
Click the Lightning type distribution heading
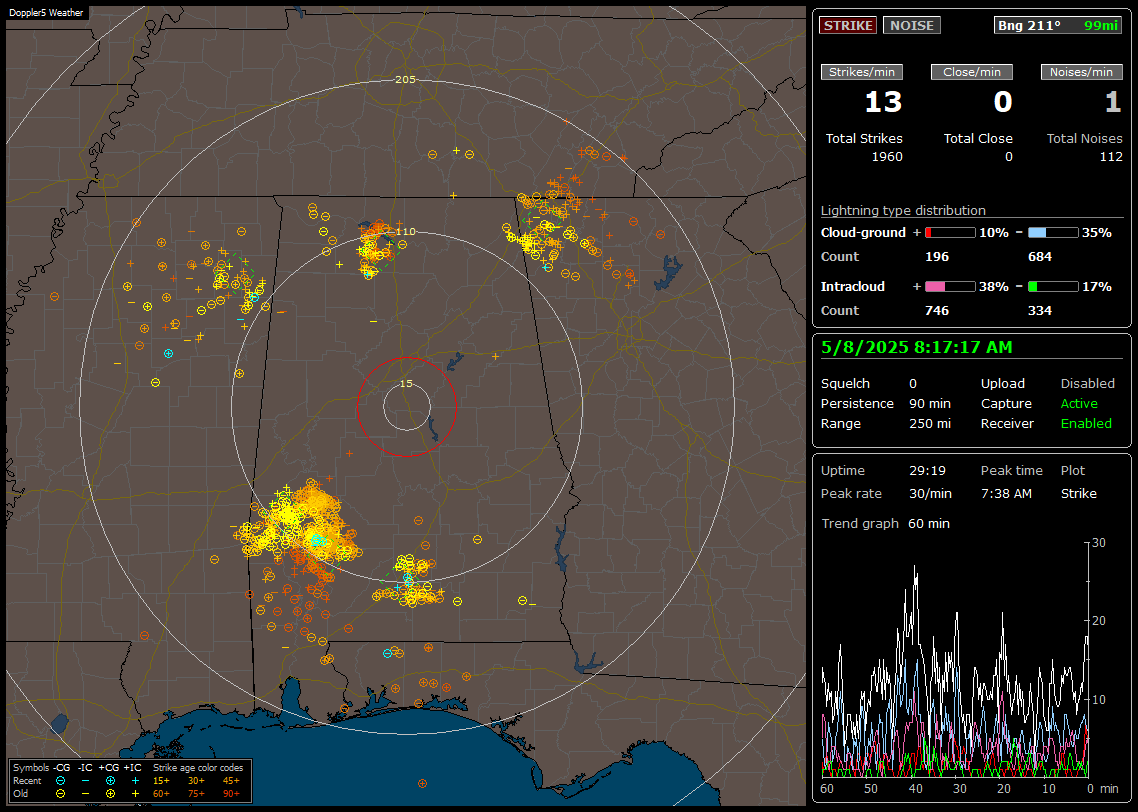[x=903, y=210]
